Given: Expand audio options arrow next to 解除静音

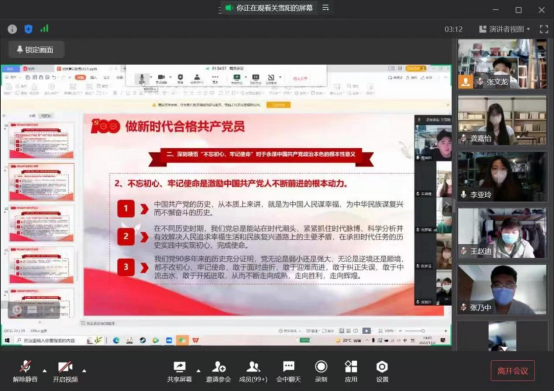Looking at the screenshot, I should click(45, 371).
